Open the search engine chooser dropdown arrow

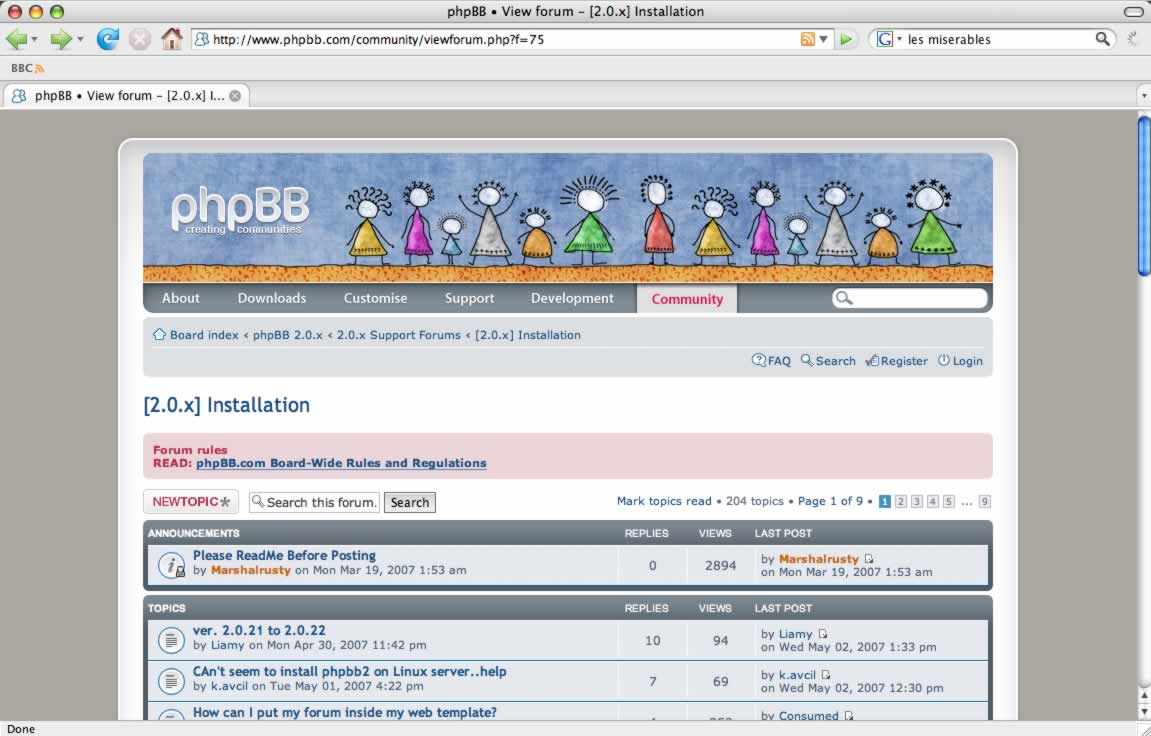pos(899,40)
